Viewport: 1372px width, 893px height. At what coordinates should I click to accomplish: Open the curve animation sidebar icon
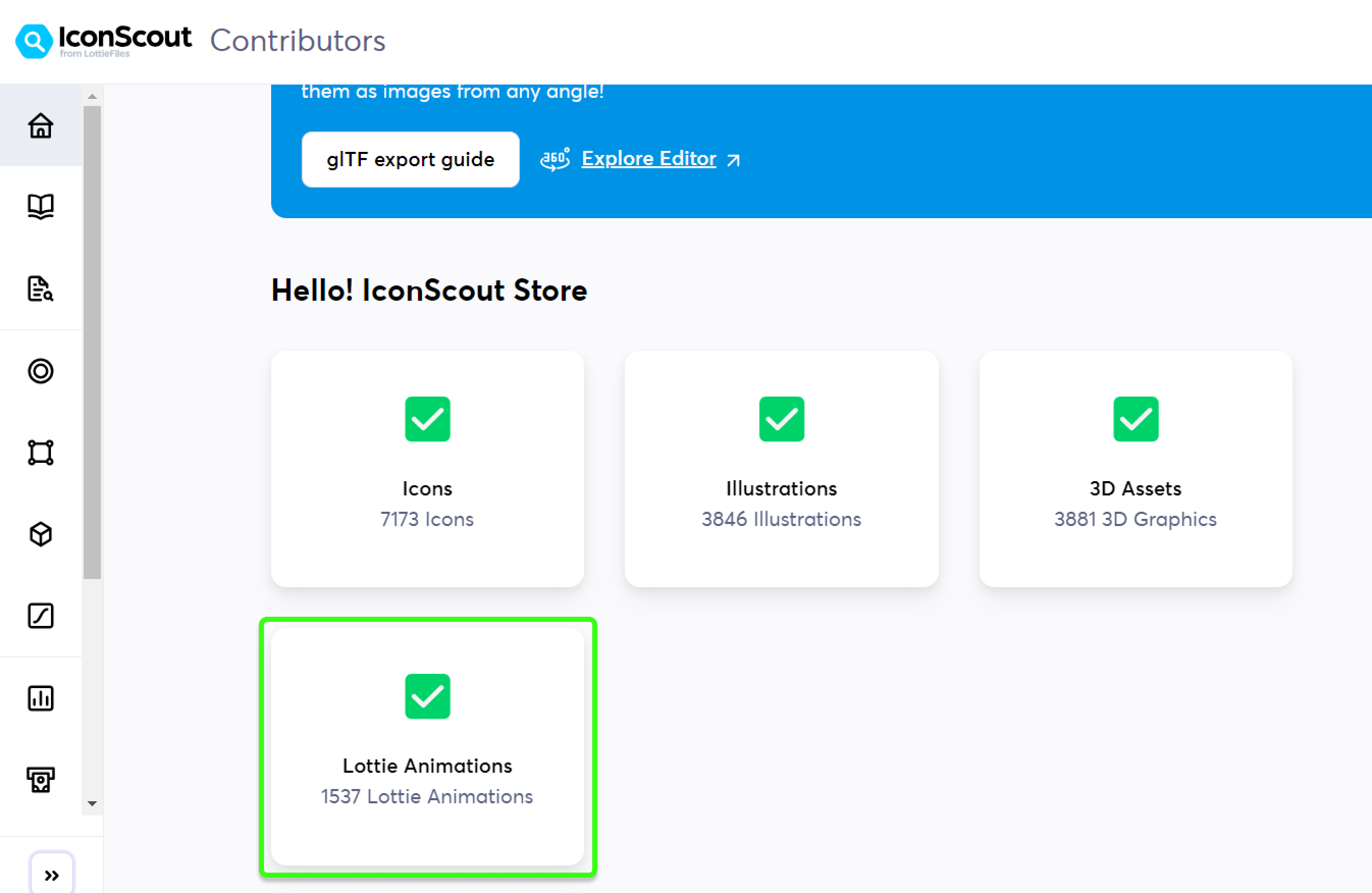40,616
